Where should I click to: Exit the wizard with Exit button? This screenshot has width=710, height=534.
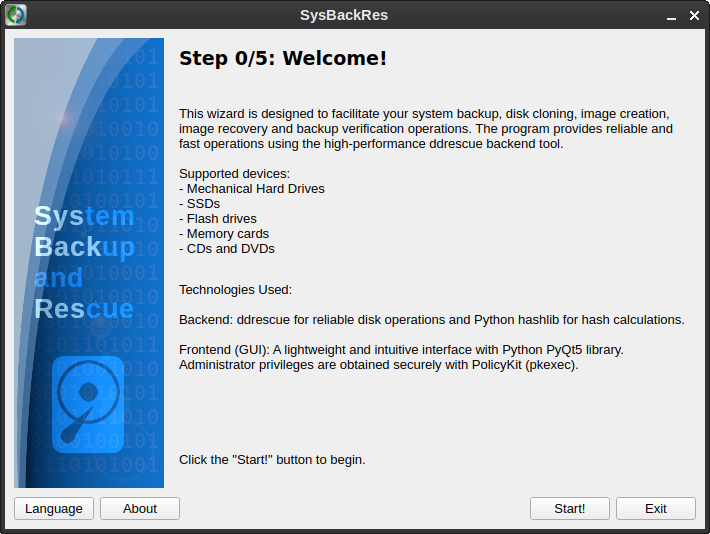pyautogui.click(x=655, y=508)
